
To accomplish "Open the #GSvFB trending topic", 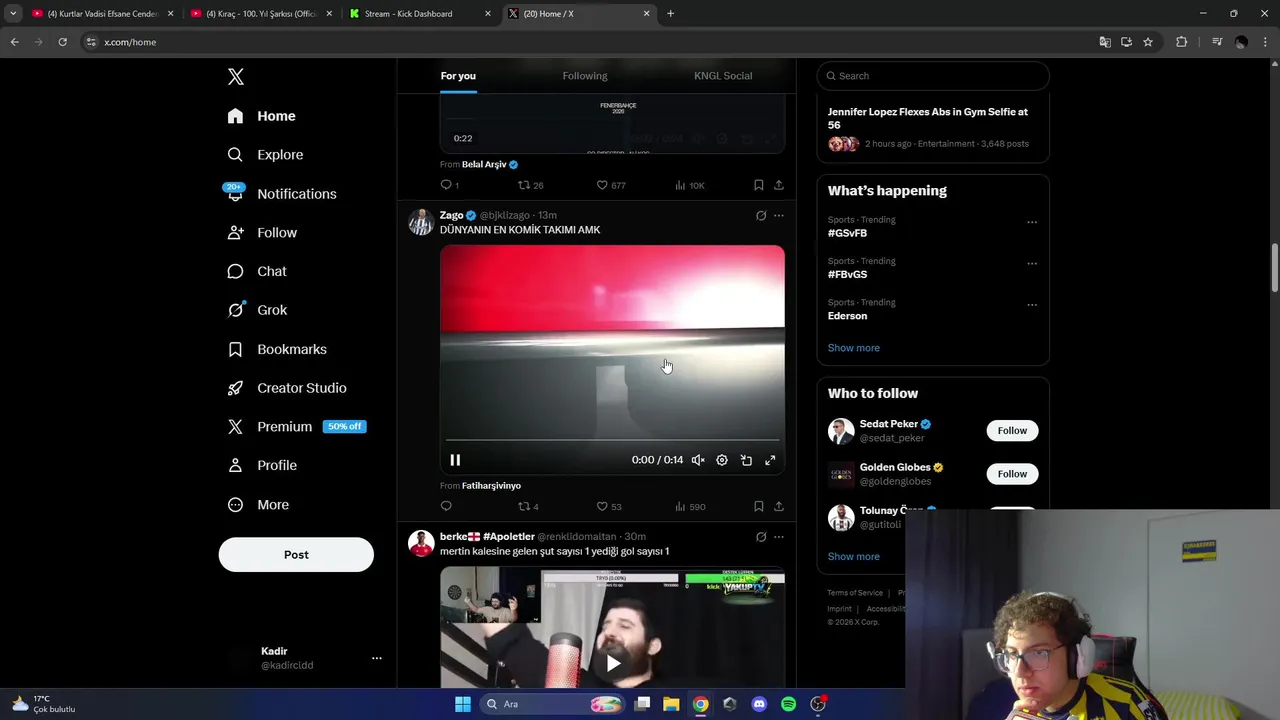I will 848,233.
